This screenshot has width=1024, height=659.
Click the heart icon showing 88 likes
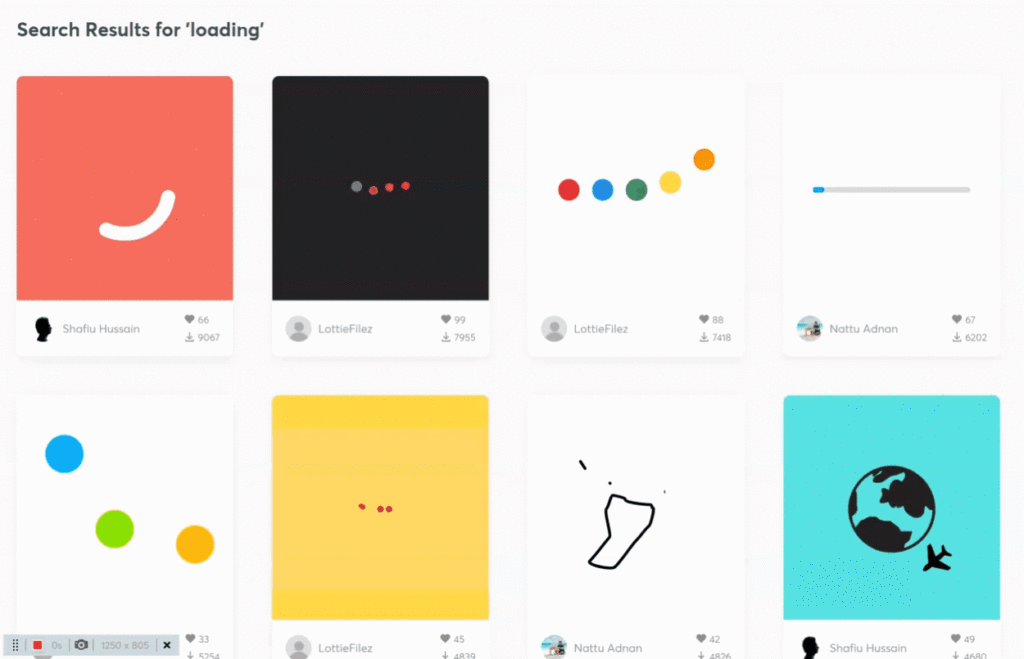pos(703,319)
